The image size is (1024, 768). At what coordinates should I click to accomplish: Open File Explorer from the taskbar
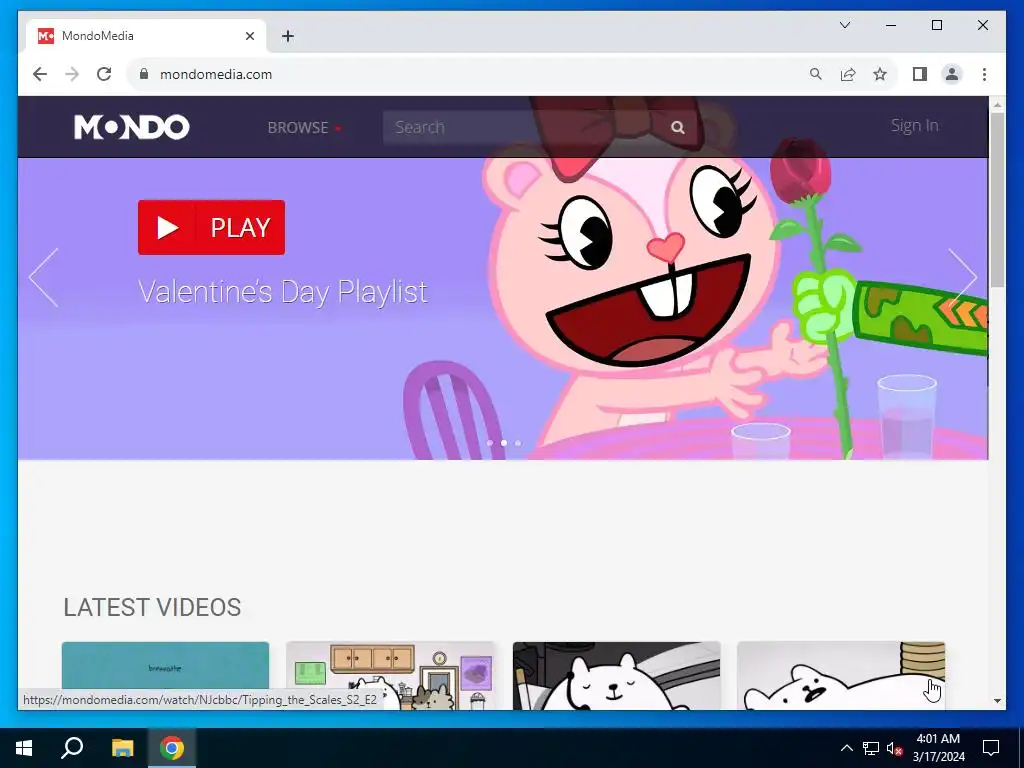[122, 748]
